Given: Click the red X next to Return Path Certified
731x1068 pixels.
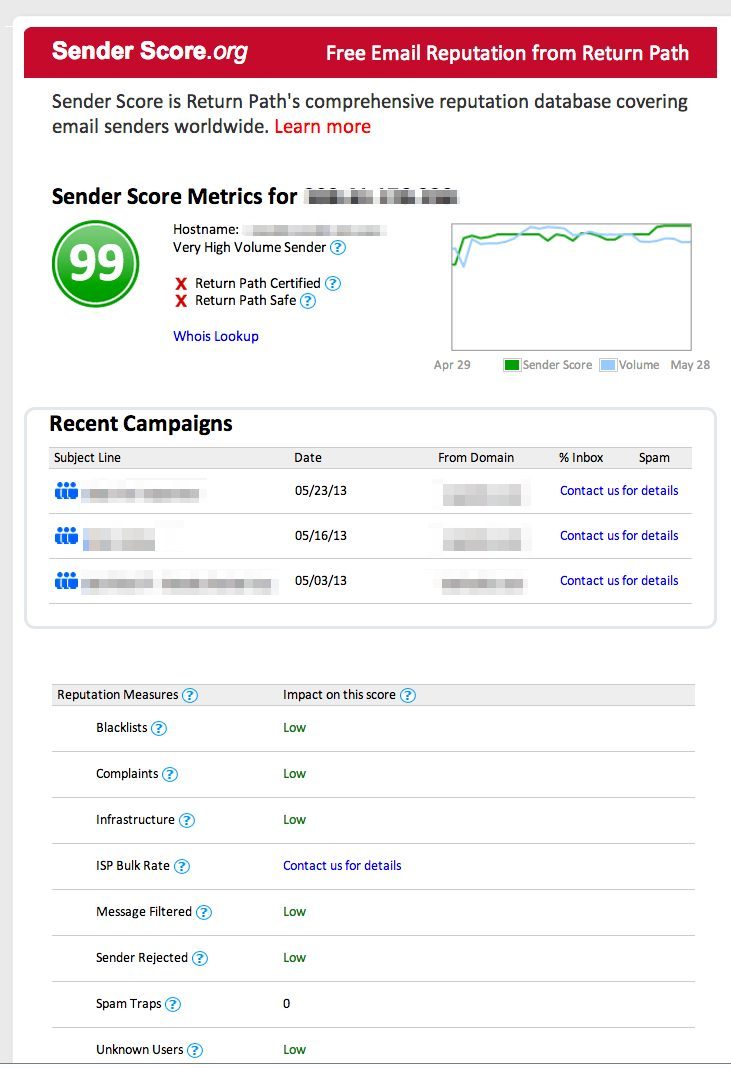Looking at the screenshot, I should point(181,283).
